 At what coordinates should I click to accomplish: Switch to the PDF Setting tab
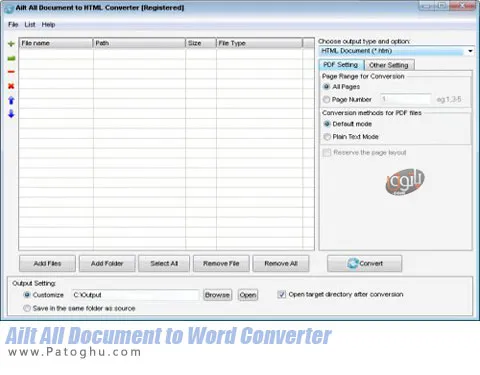[x=341, y=65]
